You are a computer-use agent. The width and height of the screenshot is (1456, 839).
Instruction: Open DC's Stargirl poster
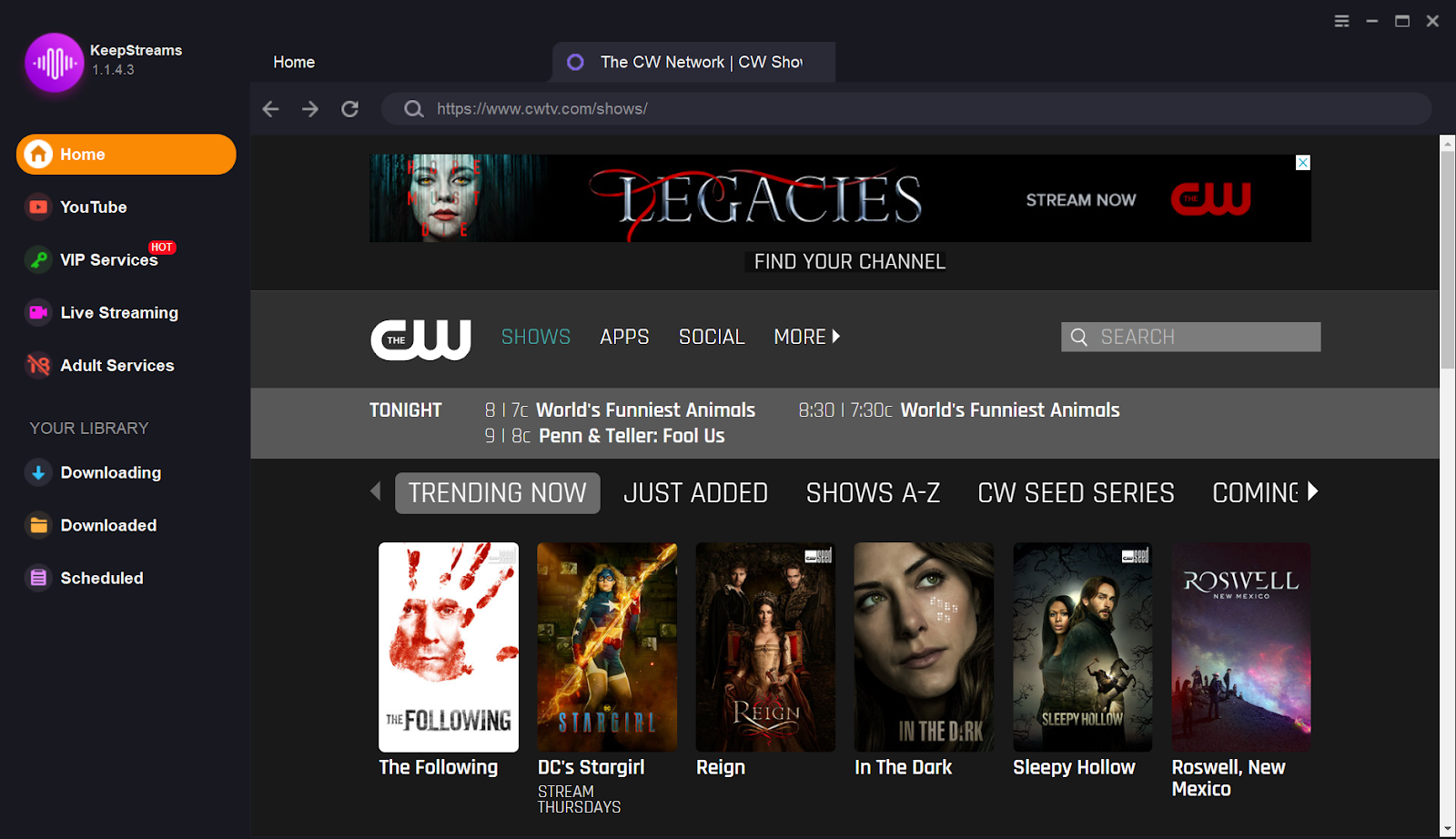click(x=607, y=647)
